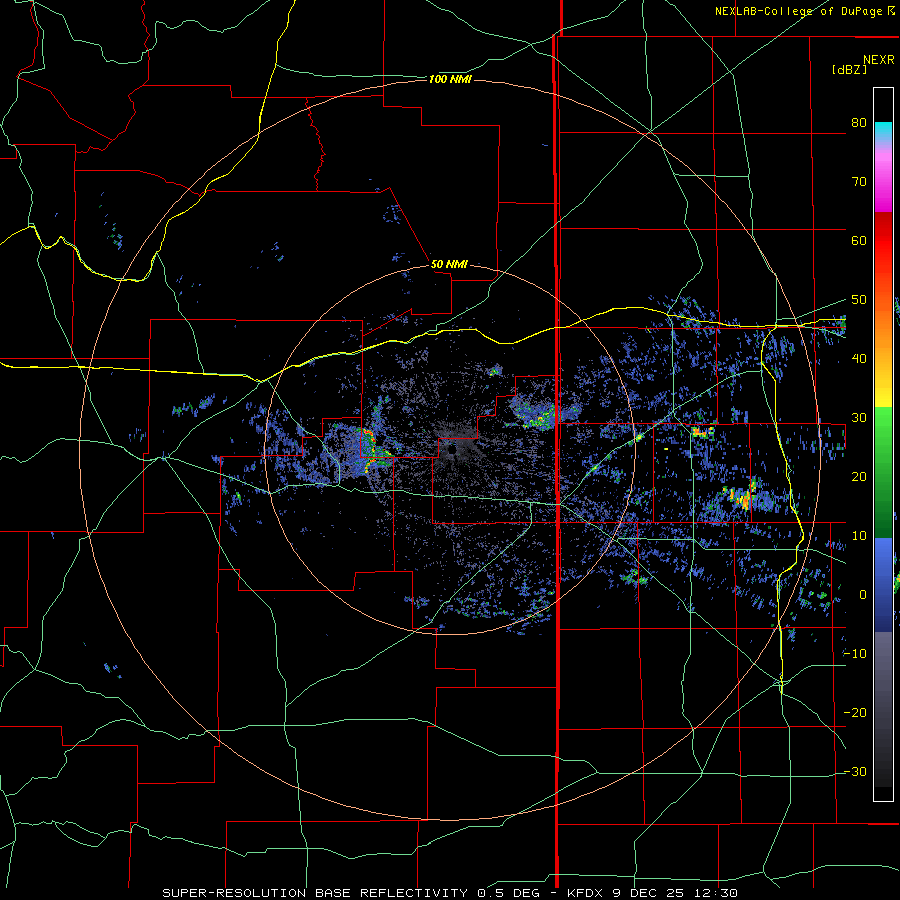Click the -20 value on dBZ scale
This screenshot has height=900, width=900.
855,712
